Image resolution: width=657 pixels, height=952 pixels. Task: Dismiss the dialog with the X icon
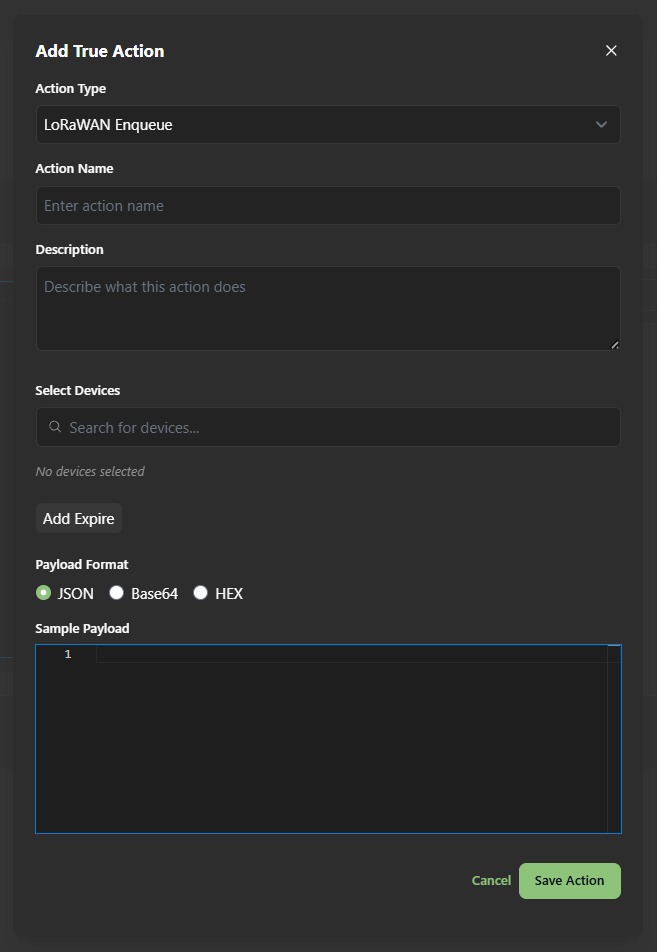[x=611, y=50]
